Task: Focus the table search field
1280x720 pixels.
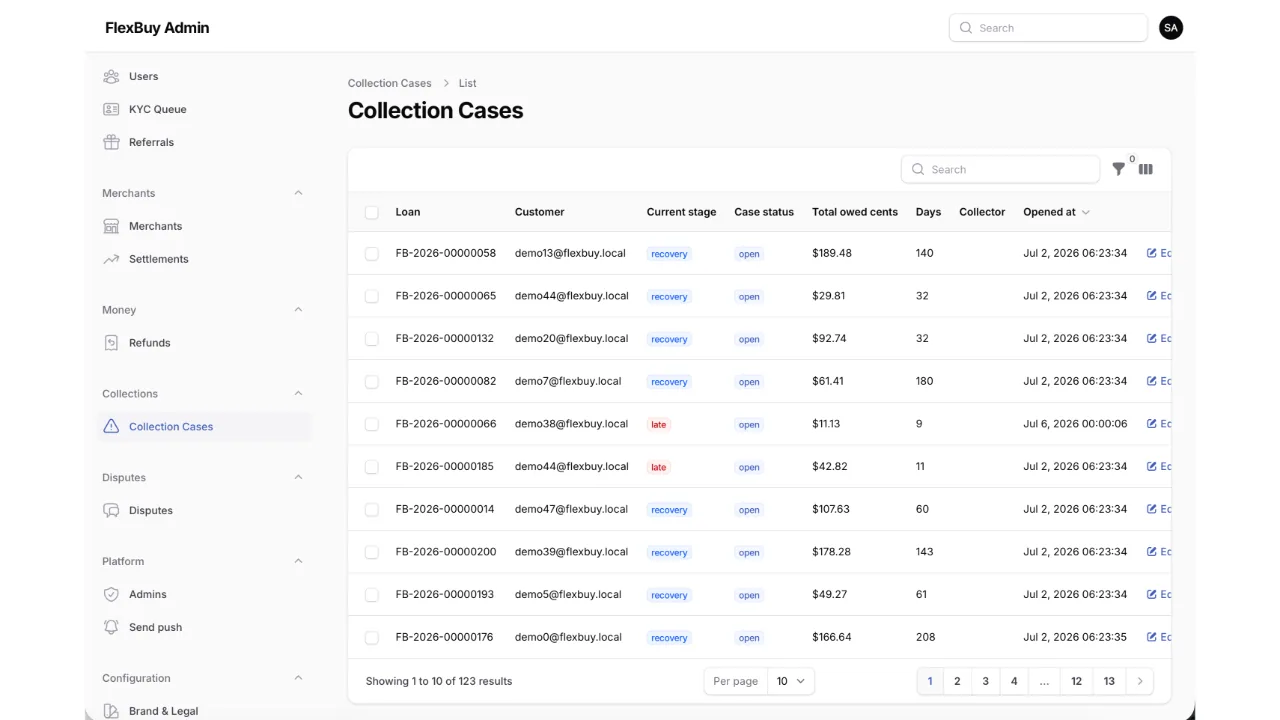Action: 1000,169
